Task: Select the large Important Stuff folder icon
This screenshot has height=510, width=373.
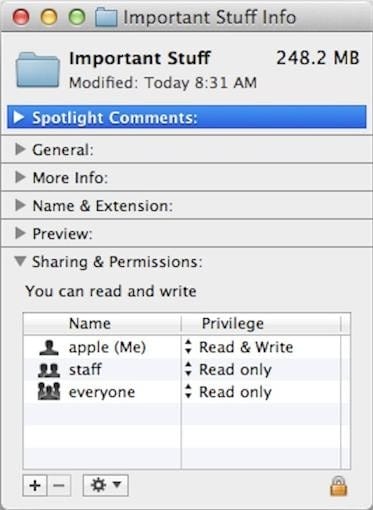Action: click(38, 69)
